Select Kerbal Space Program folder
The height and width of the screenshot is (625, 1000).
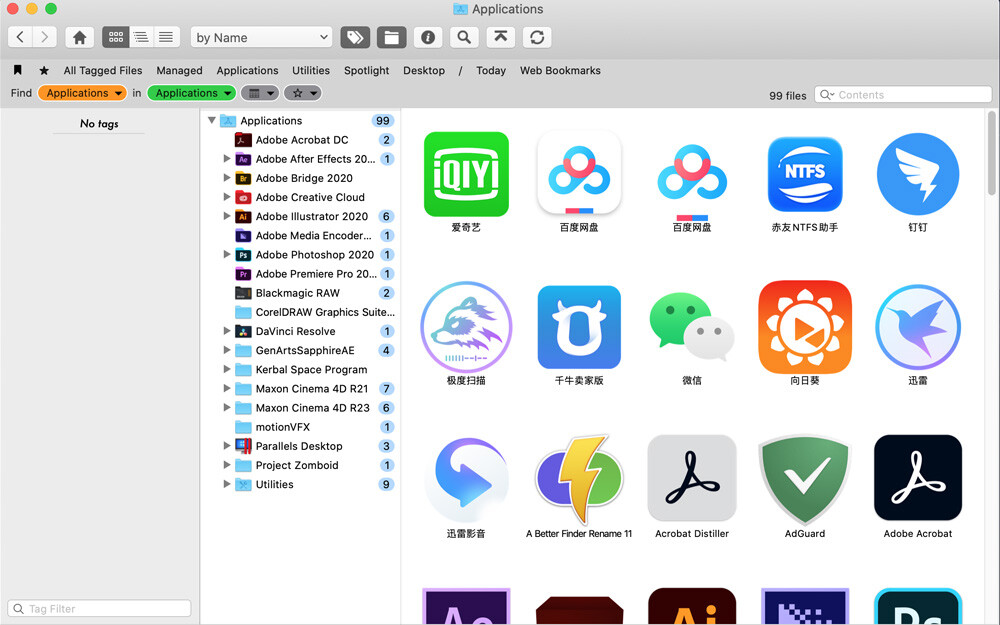(311, 369)
